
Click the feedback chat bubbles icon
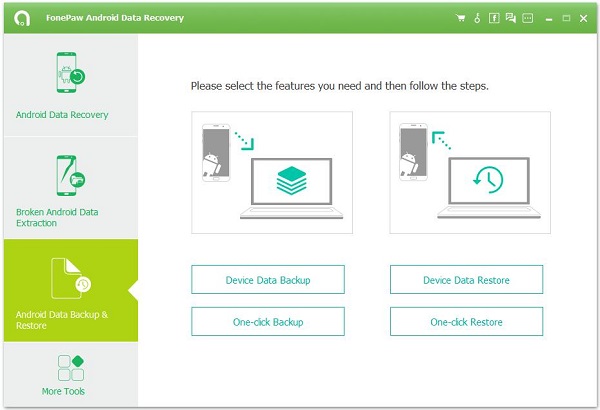(510, 18)
